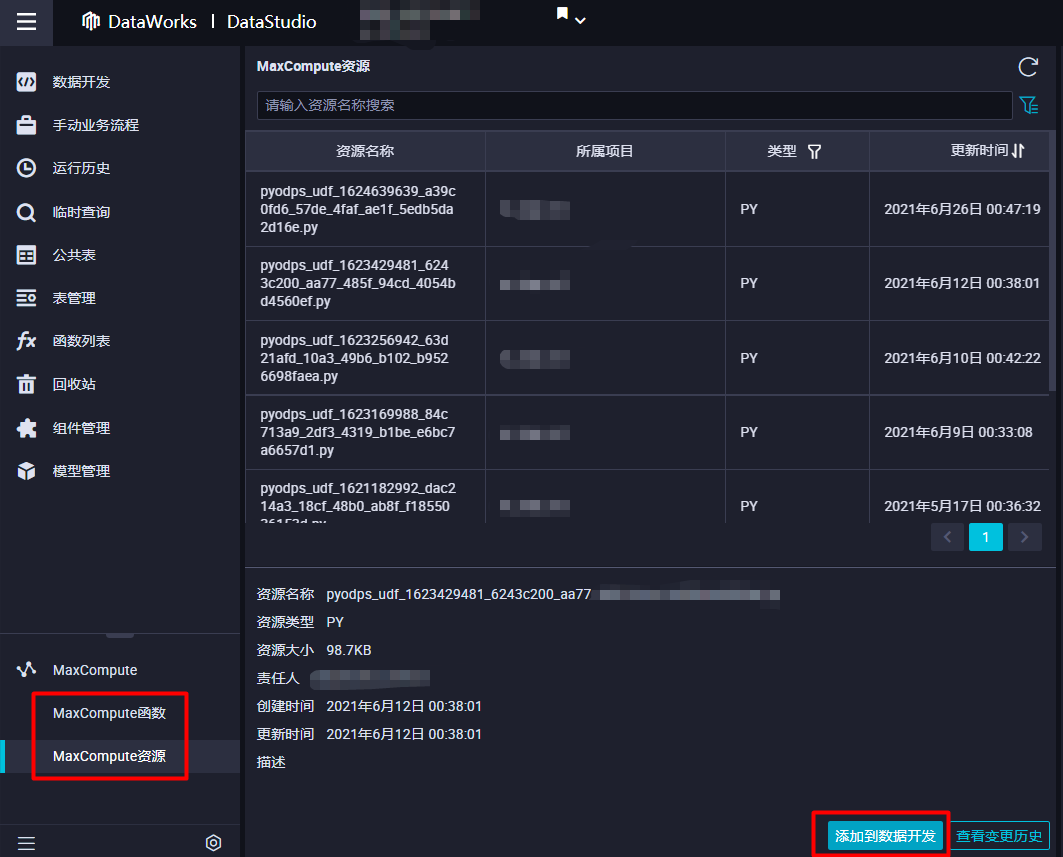Select resource pyodps_udf_1624639639 row

point(647,209)
